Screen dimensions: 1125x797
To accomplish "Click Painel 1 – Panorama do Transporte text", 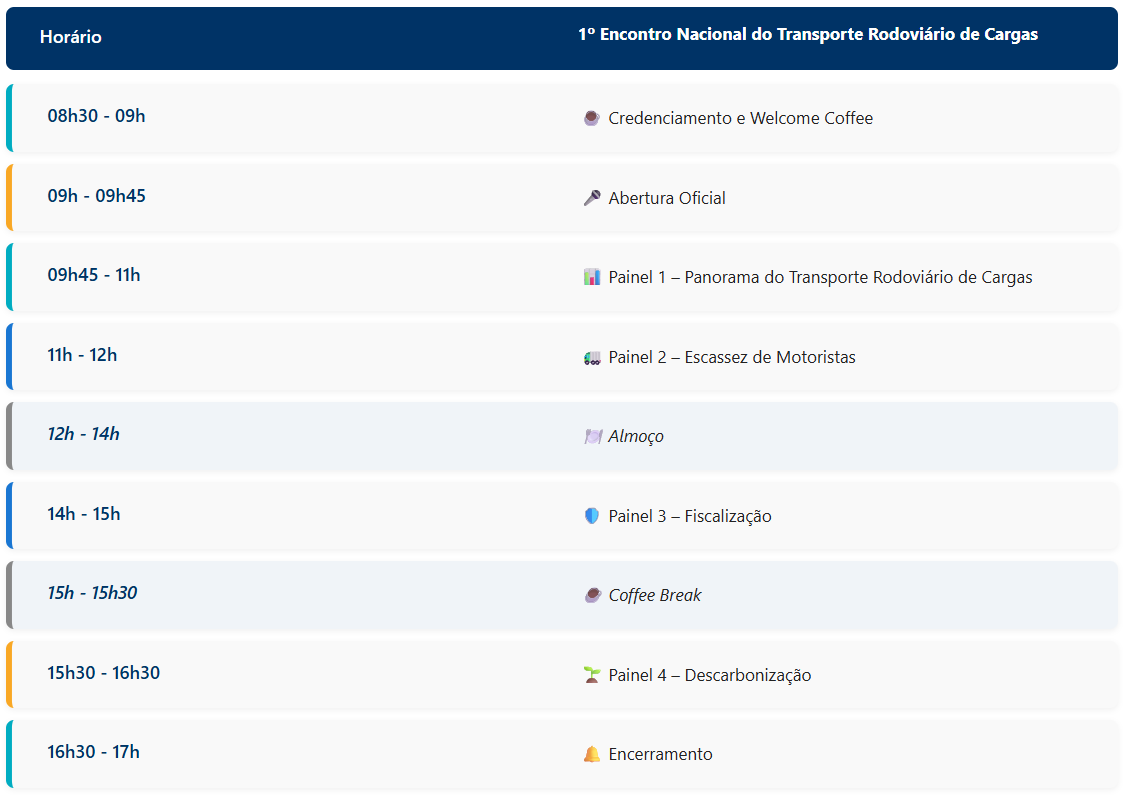I will [820, 277].
